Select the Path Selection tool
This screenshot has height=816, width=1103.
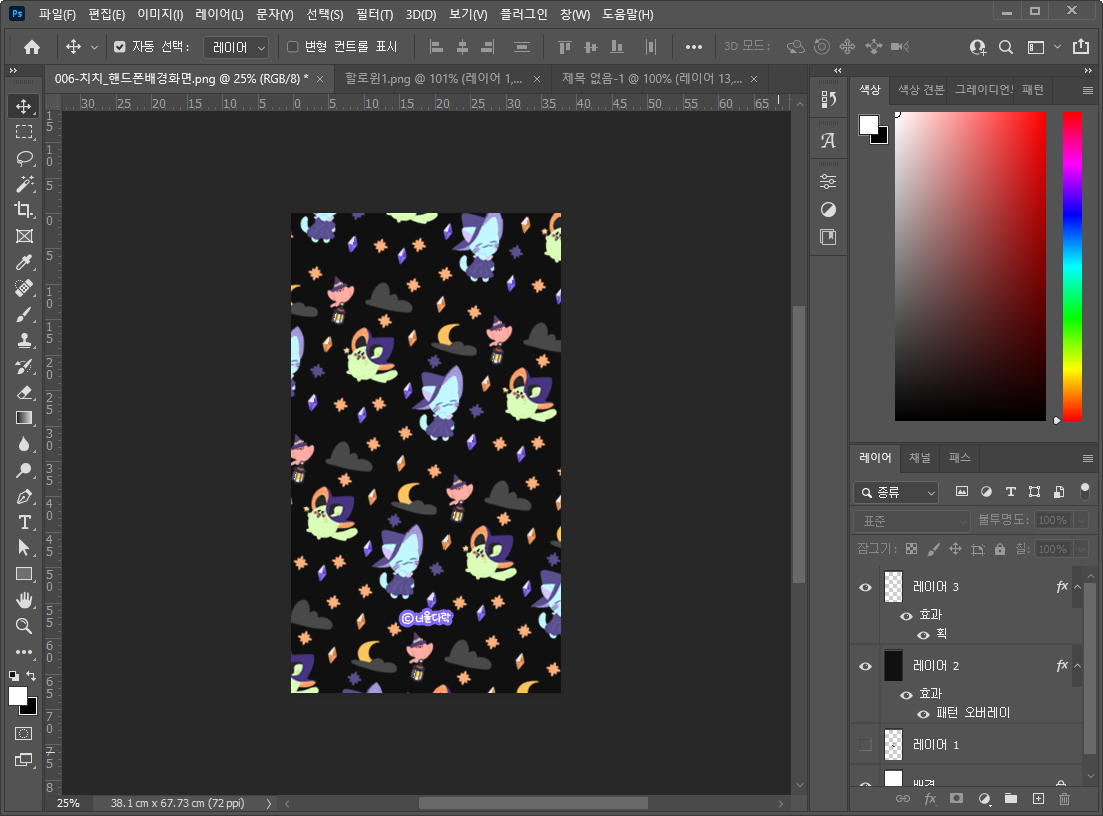pos(24,548)
